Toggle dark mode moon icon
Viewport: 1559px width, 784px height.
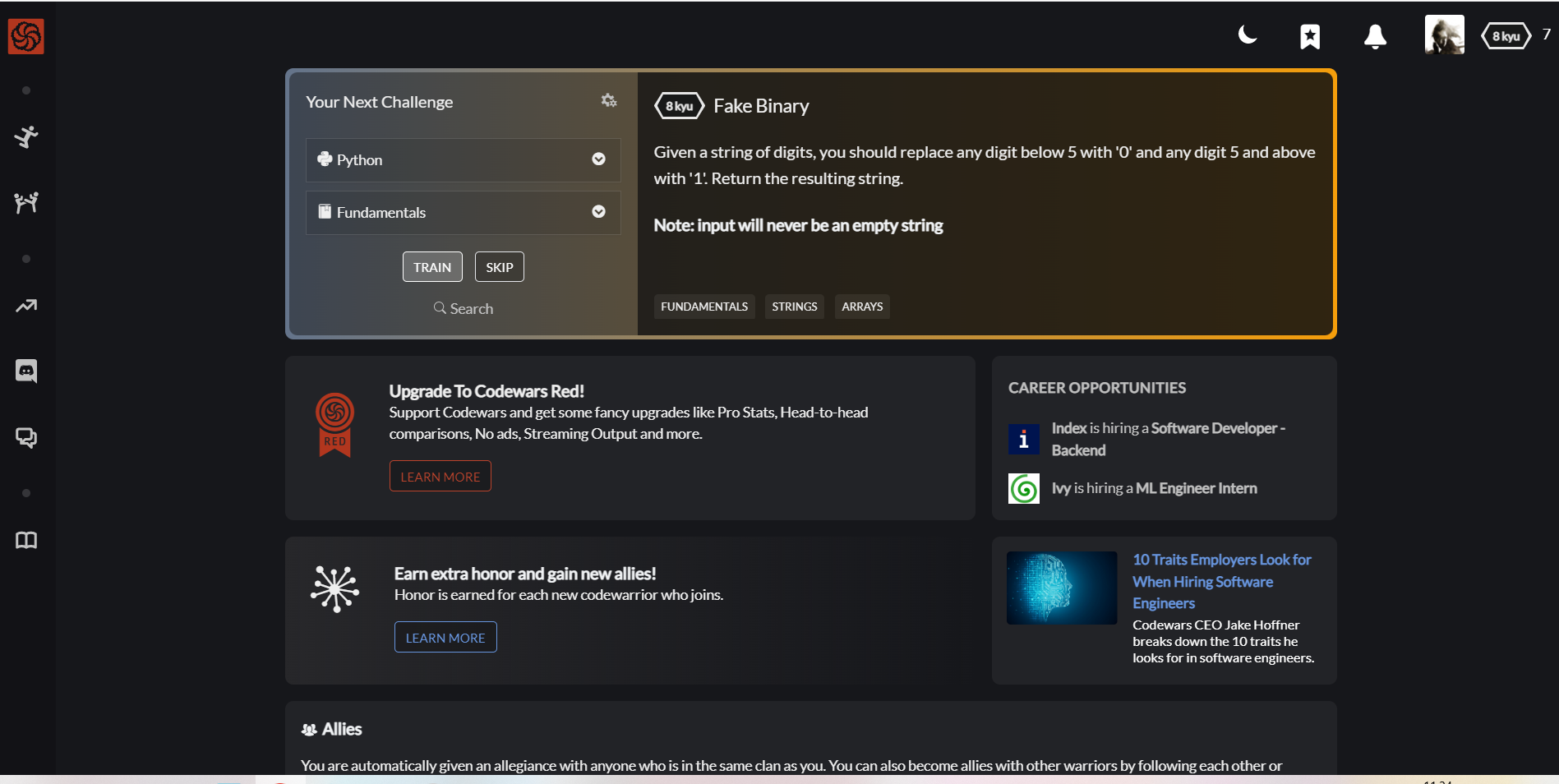click(1248, 35)
